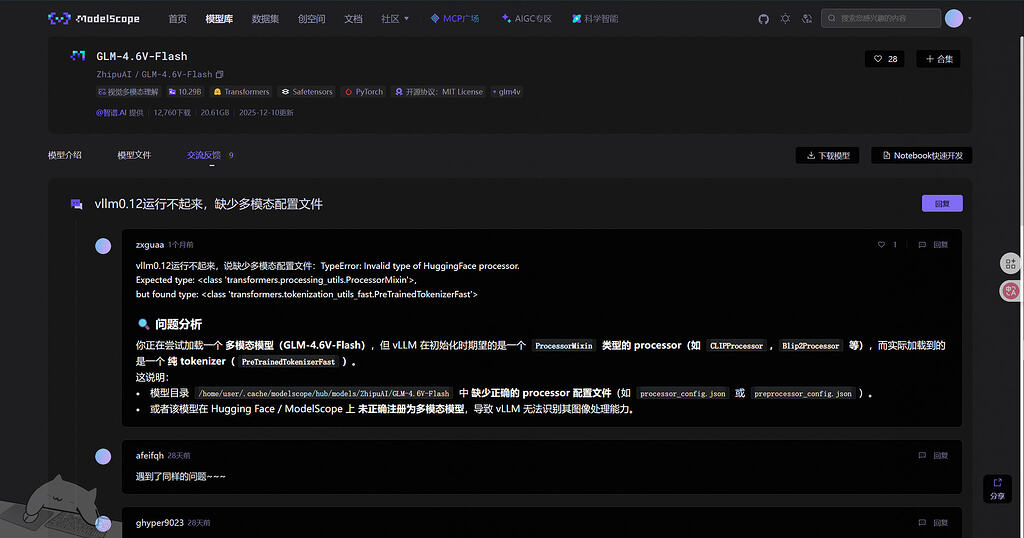
Task: Click the 12,760下载 download count
Action: pos(172,113)
